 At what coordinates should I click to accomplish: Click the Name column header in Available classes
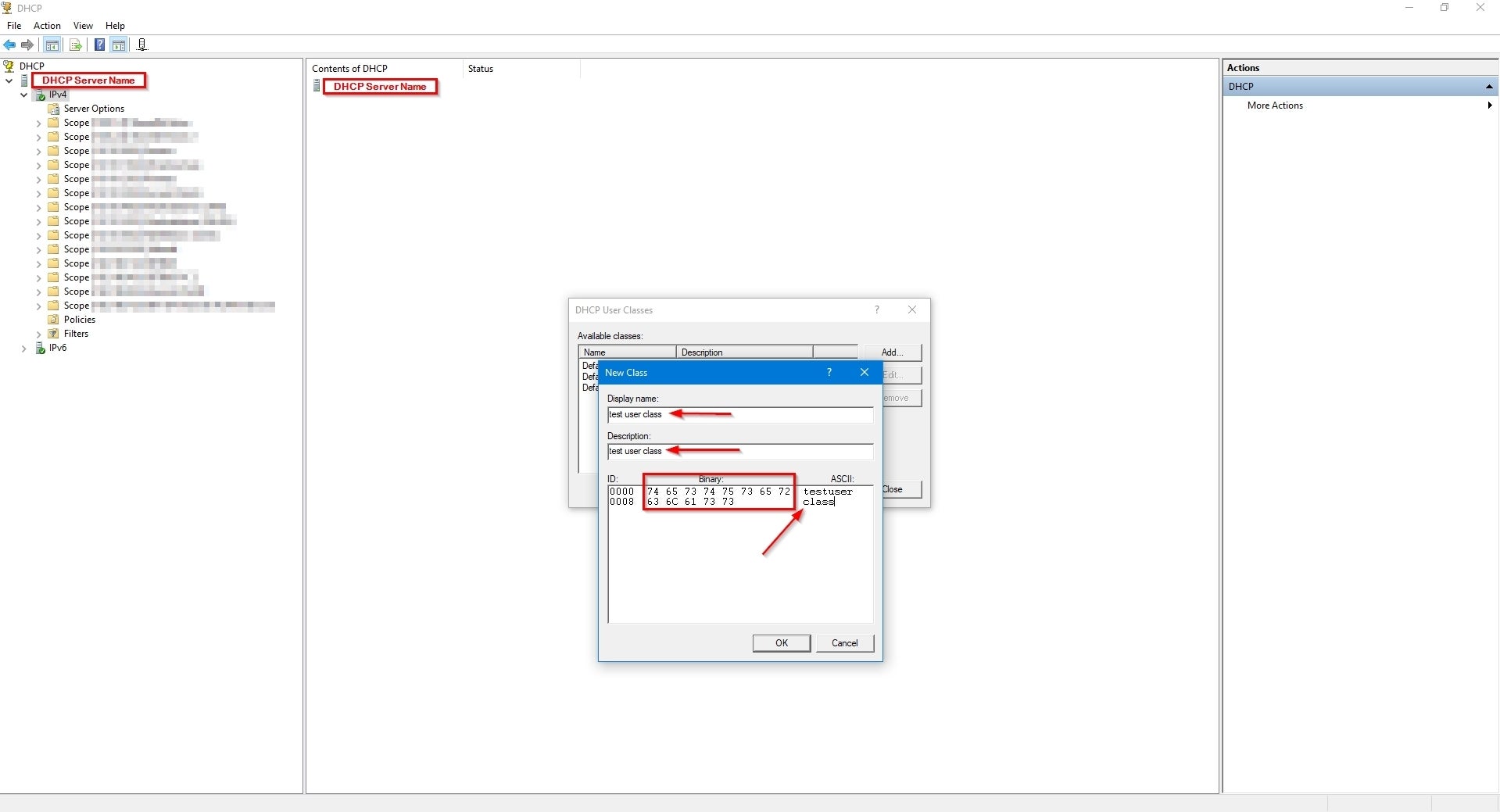point(627,352)
